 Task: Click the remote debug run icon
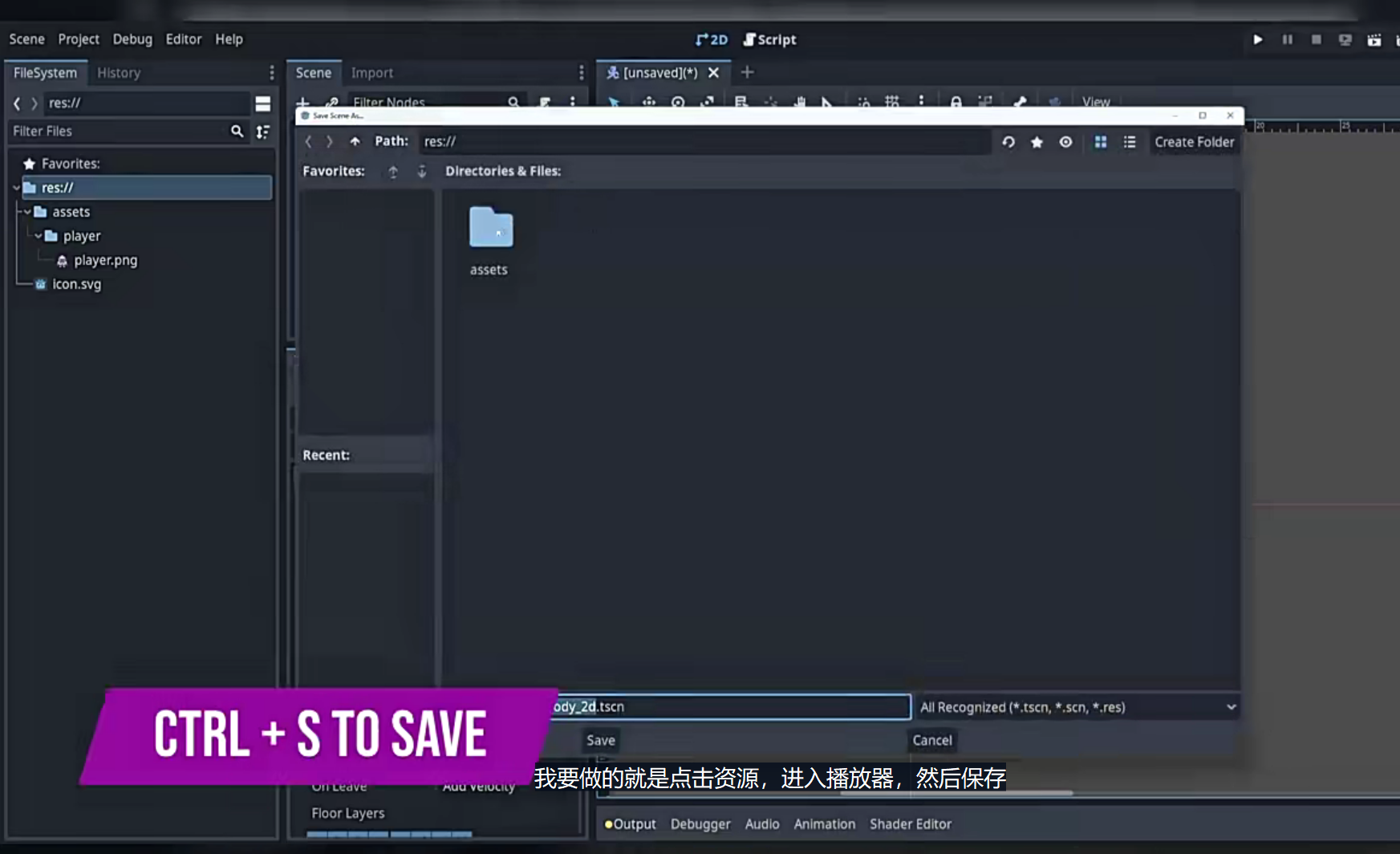(1345, 39)
